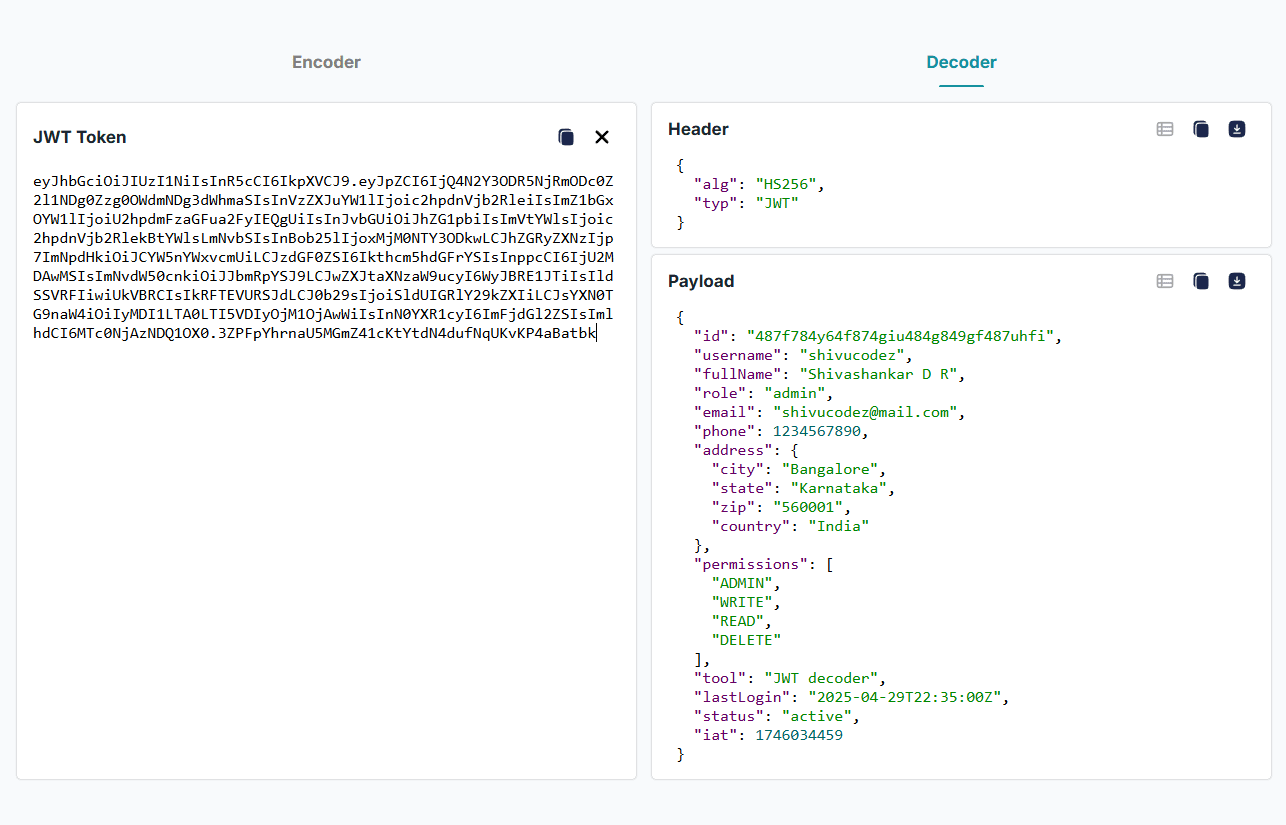The image size is (1286, 825).
Task: Copy the JWT token to clipboard
Action: pyautogui.click(x=566, y=137)
